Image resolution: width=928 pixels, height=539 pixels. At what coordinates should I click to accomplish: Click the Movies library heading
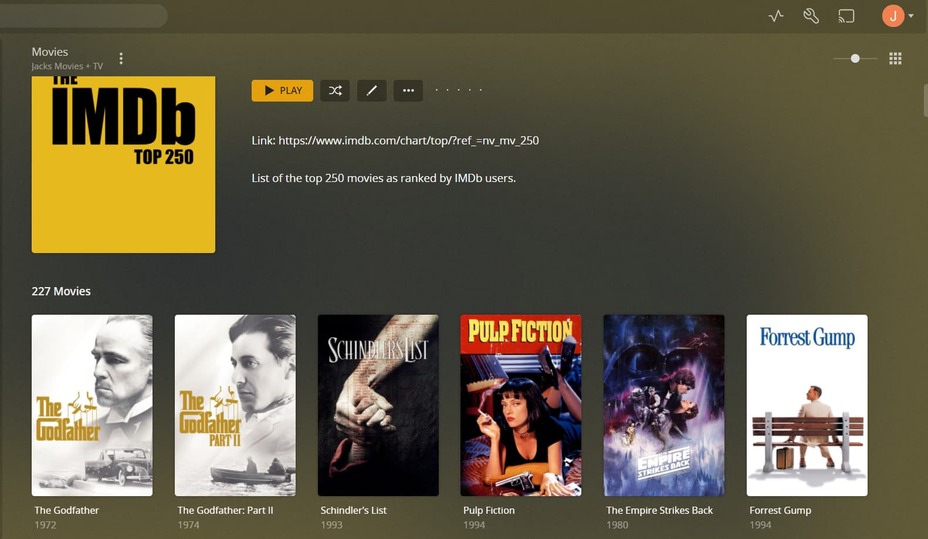click(x=50, y=51)
